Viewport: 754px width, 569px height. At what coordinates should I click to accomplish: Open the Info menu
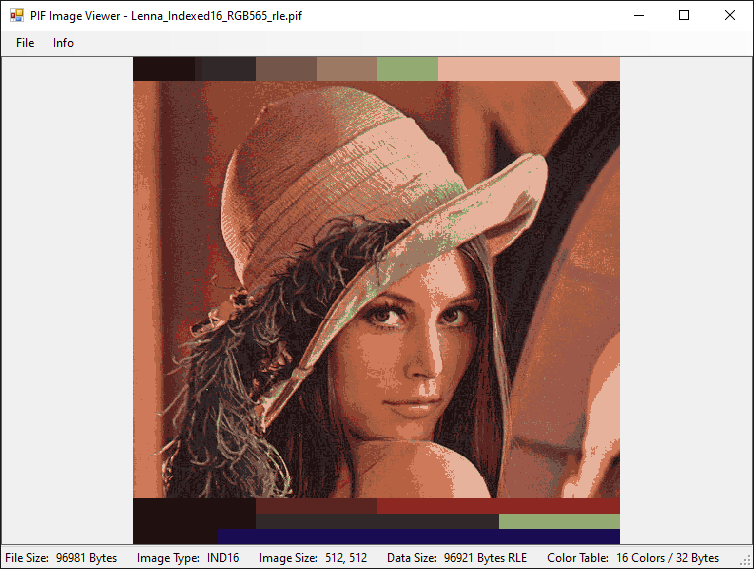point(63,43)
